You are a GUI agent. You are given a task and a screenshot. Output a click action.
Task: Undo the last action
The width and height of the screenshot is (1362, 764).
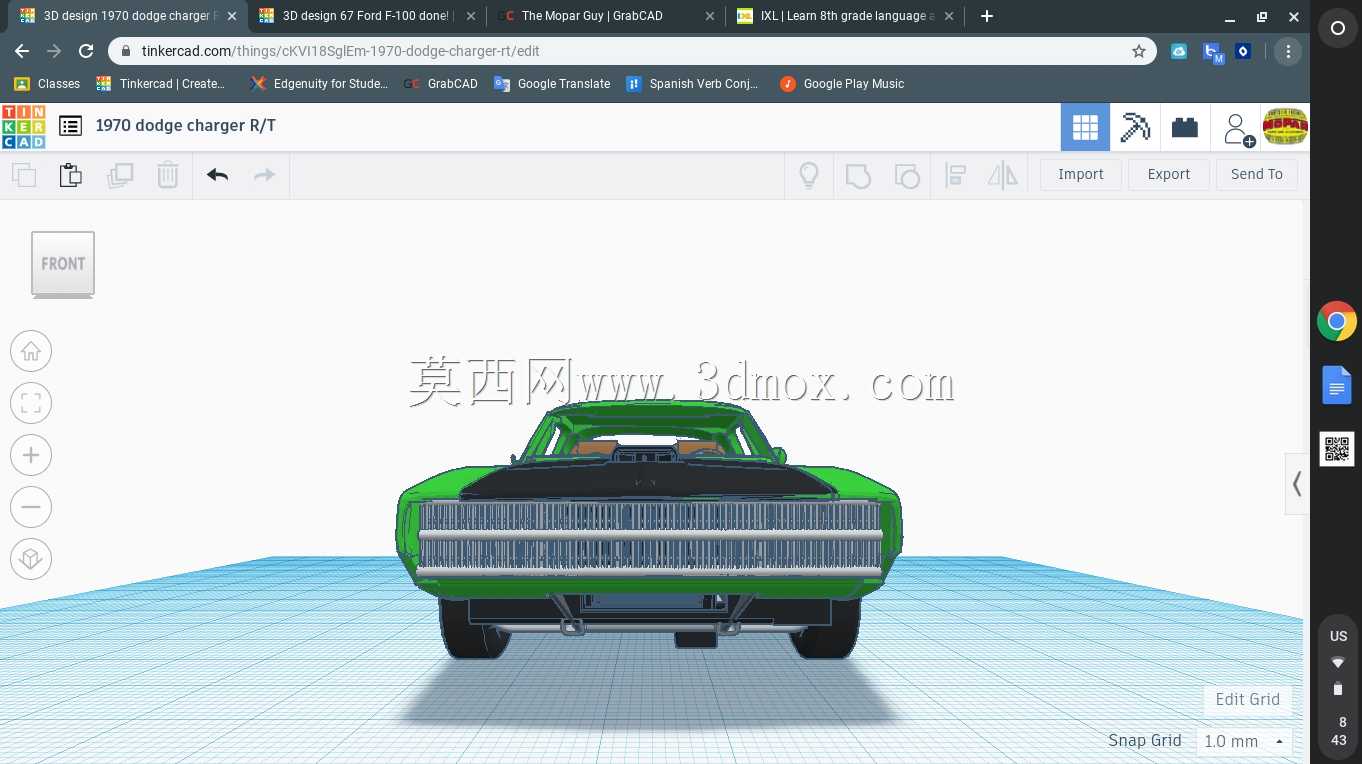218,176
